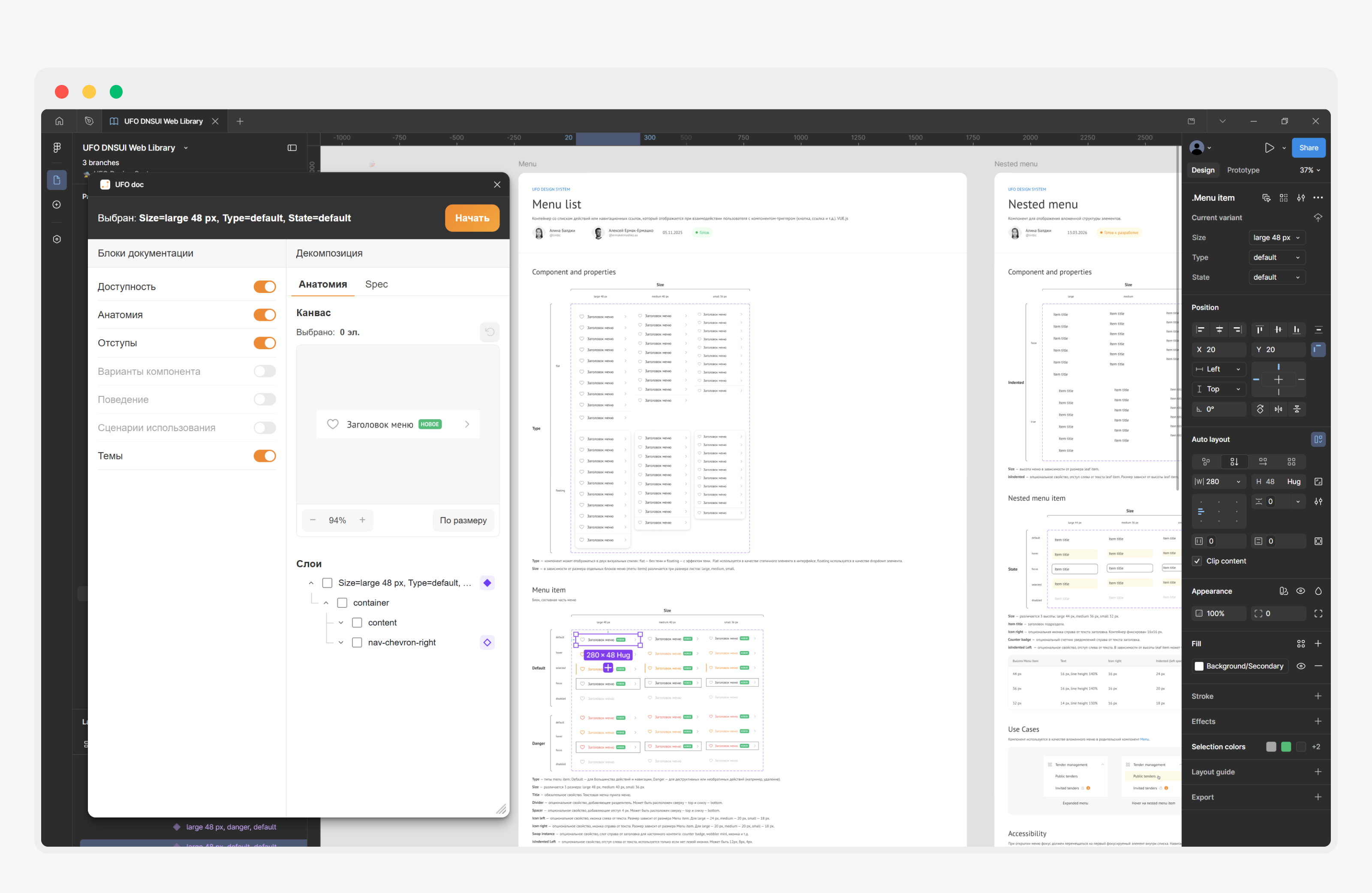Align right in Position panel
Screen dimensions: 1372x893
click(1237, 329)
